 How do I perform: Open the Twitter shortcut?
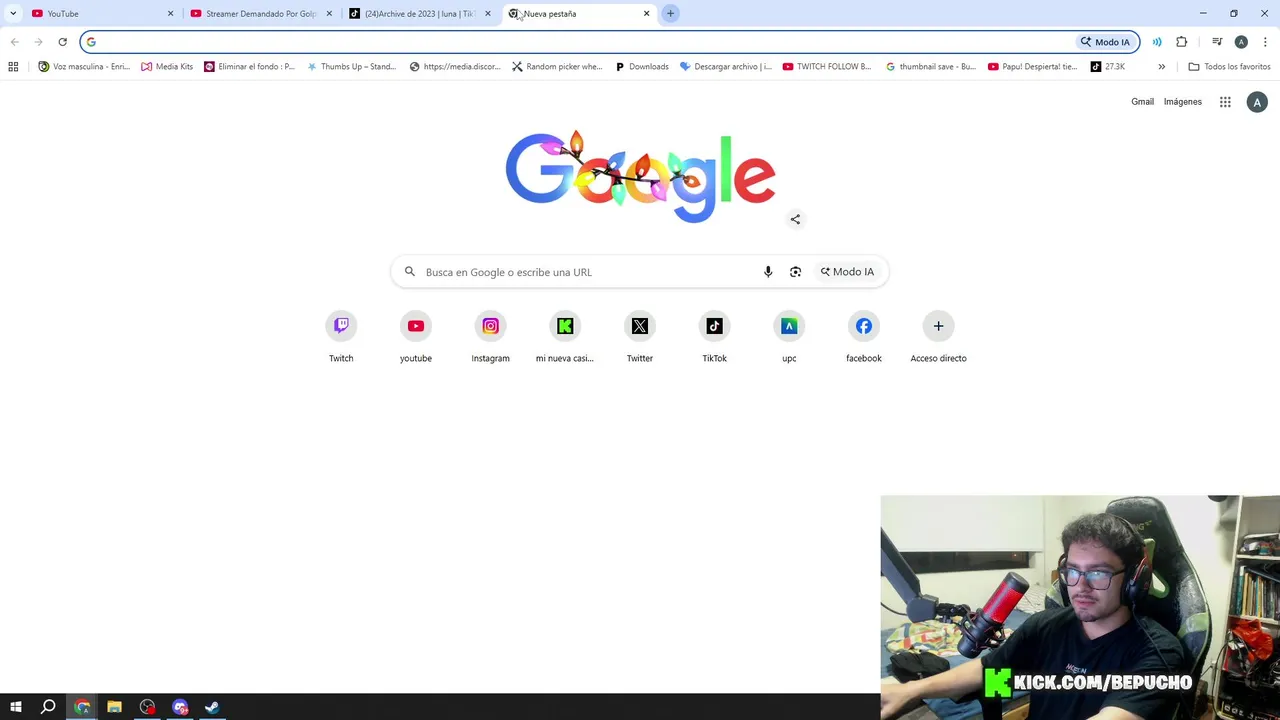pyautogui.click(x=640, y=338)
